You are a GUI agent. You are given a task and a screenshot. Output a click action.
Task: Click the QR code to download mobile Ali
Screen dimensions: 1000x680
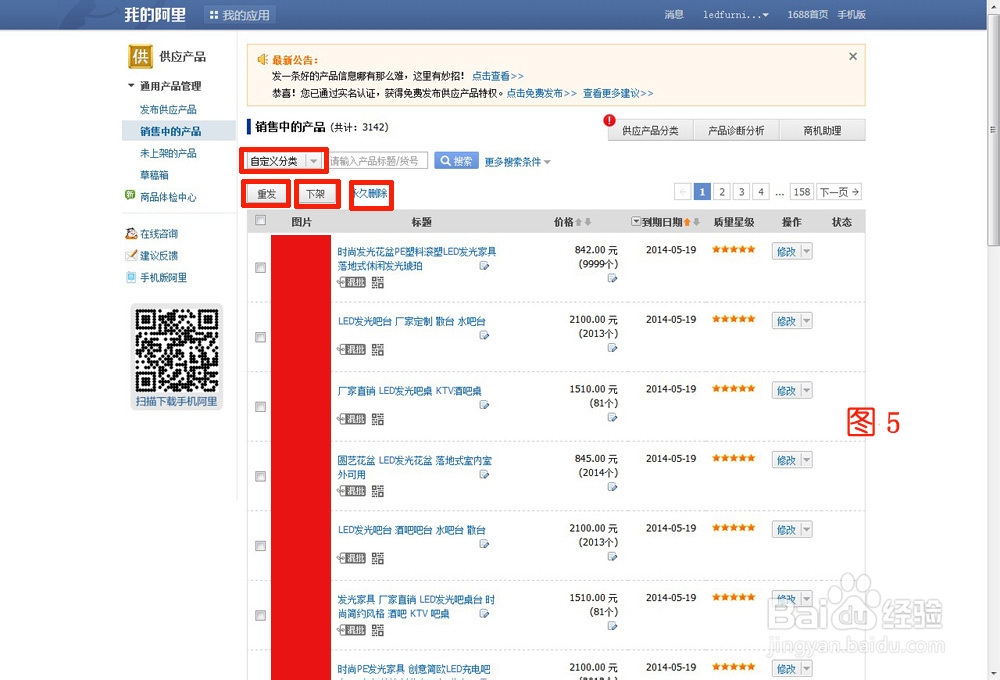[177, 350]
